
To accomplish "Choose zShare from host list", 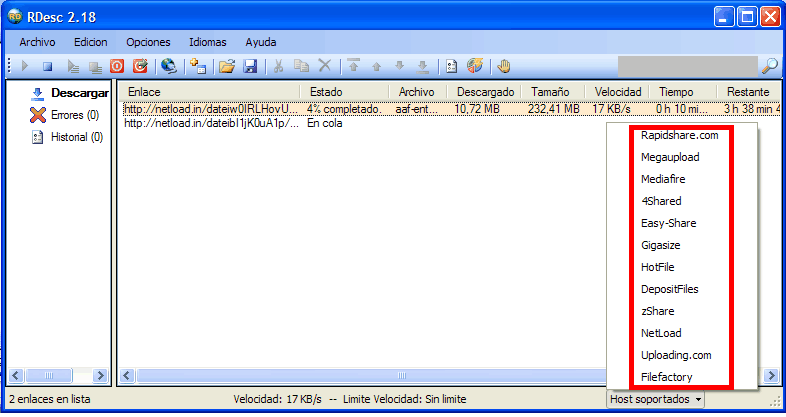I will click(658, 311).
